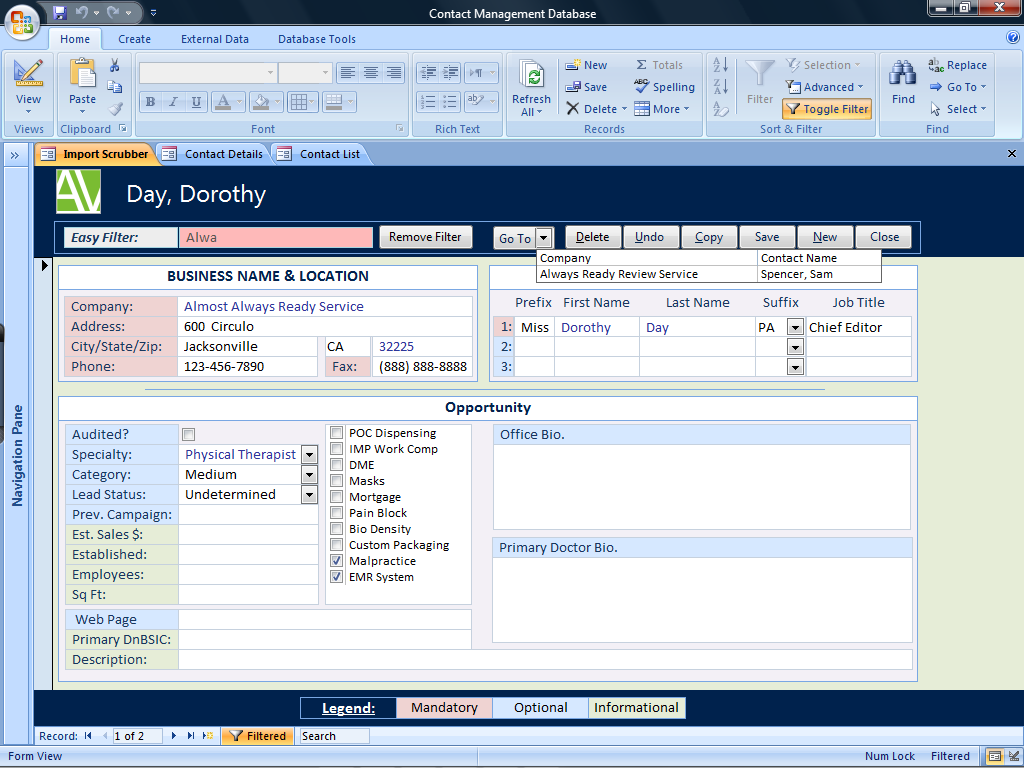Open the Suffix dropdown for contact 2
This screenshot has height=768, width=1024.
pyautogui.click(x=795, y=347)
